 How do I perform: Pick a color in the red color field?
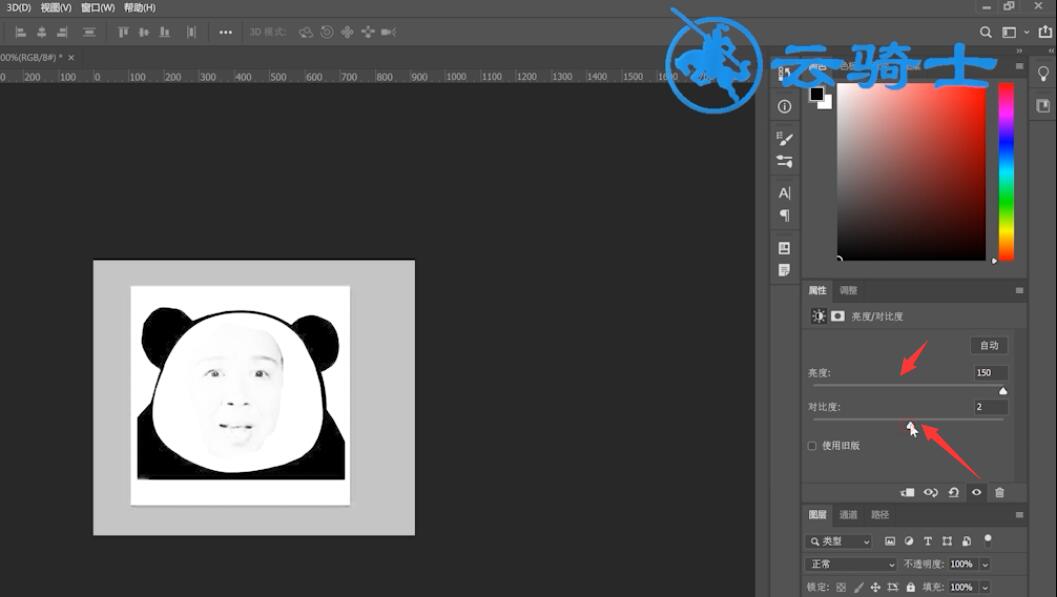click(911, 172)
